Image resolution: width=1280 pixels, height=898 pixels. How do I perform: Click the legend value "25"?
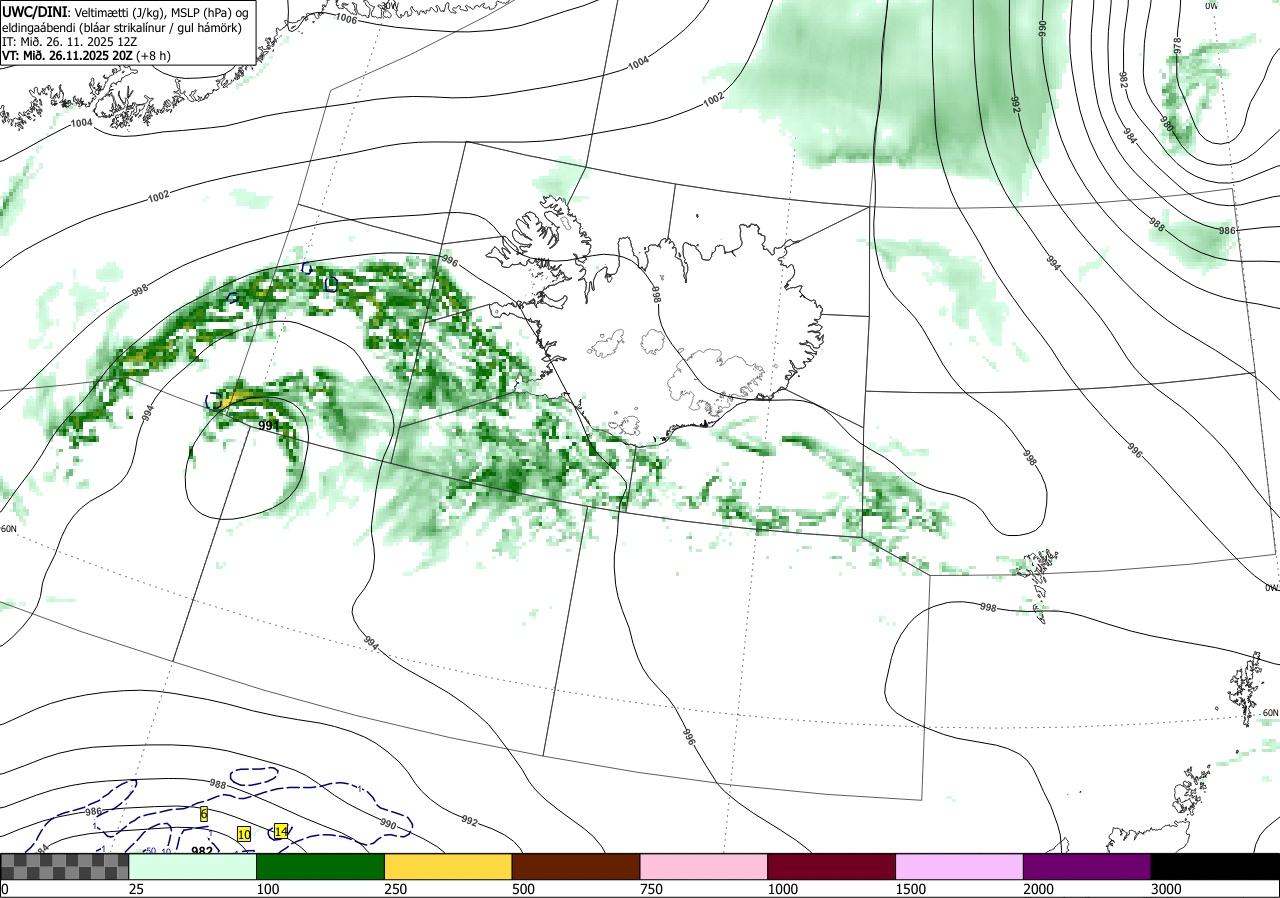click(x=137, y=888)
